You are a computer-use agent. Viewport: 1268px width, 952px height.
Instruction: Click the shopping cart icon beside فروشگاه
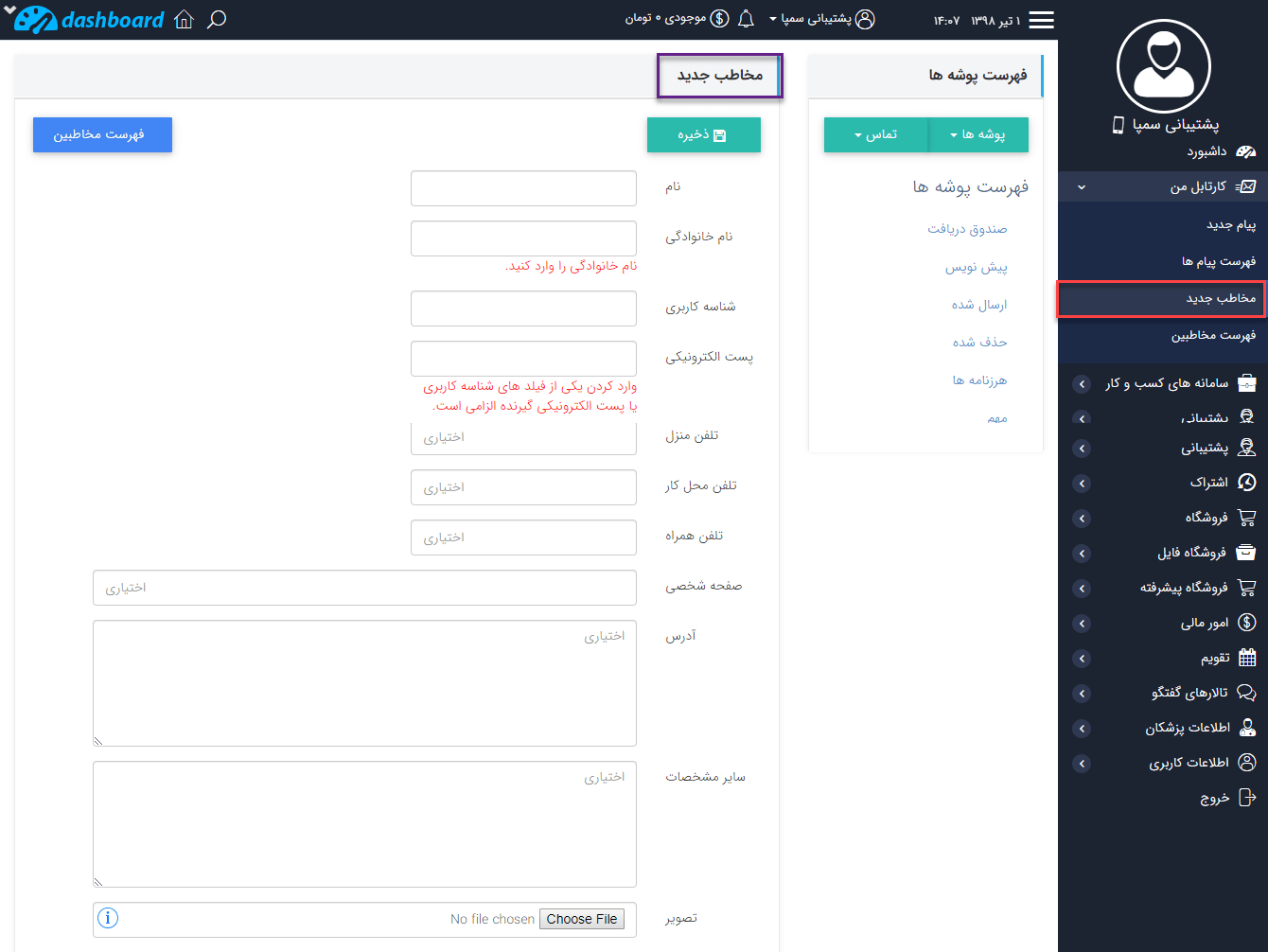pos(1247,518)
